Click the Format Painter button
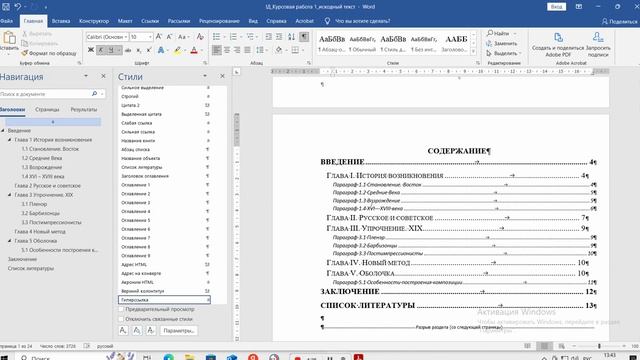 pos(49,53)
